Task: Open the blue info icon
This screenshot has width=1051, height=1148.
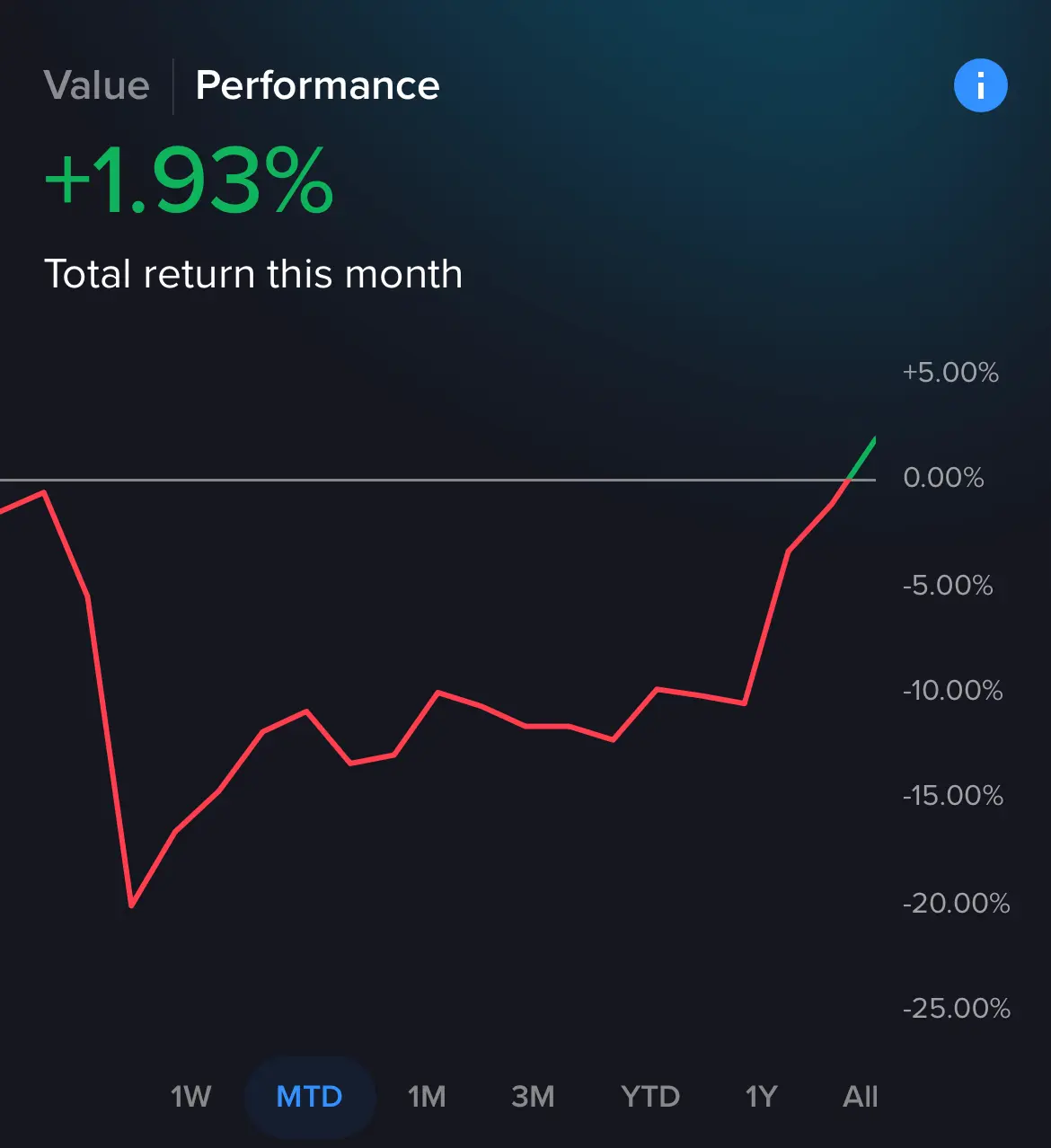Action: click(x=980, y=86)
